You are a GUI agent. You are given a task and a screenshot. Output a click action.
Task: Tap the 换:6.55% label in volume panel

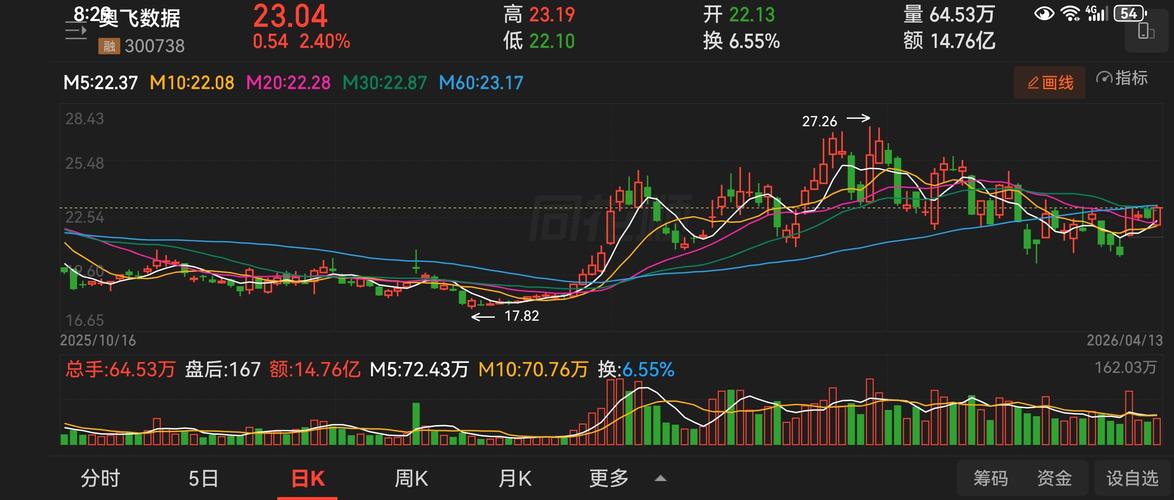click(x=636, y=369)
